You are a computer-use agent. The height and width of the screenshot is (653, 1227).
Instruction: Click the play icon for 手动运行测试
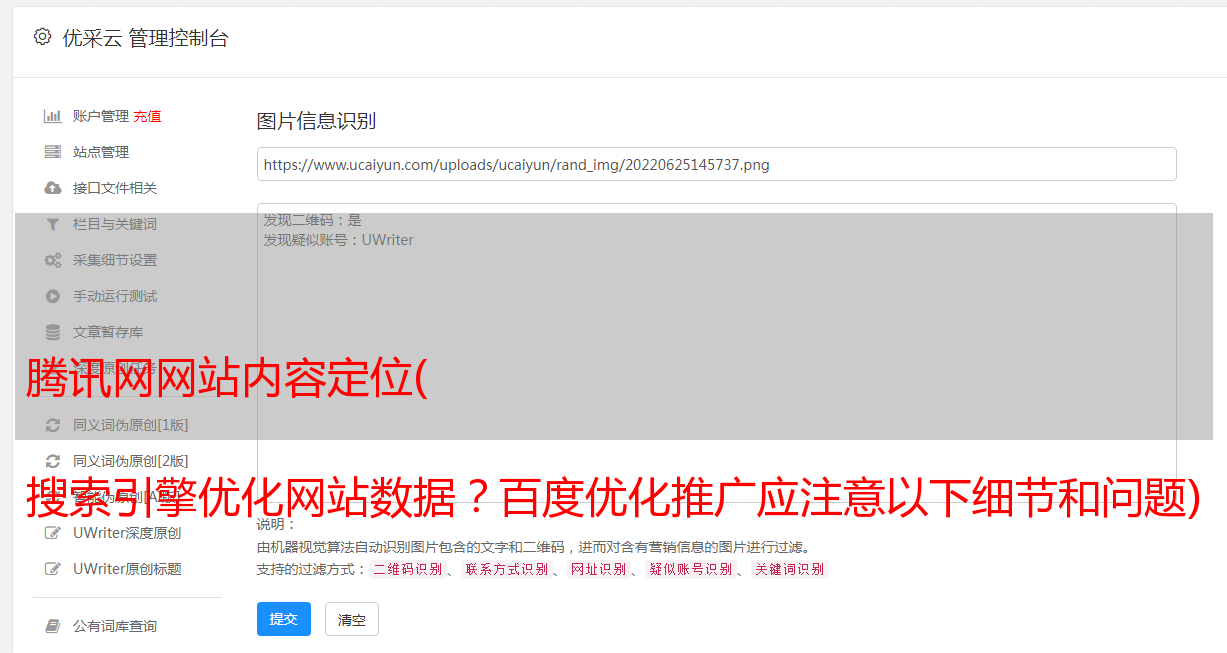point(53,296)
